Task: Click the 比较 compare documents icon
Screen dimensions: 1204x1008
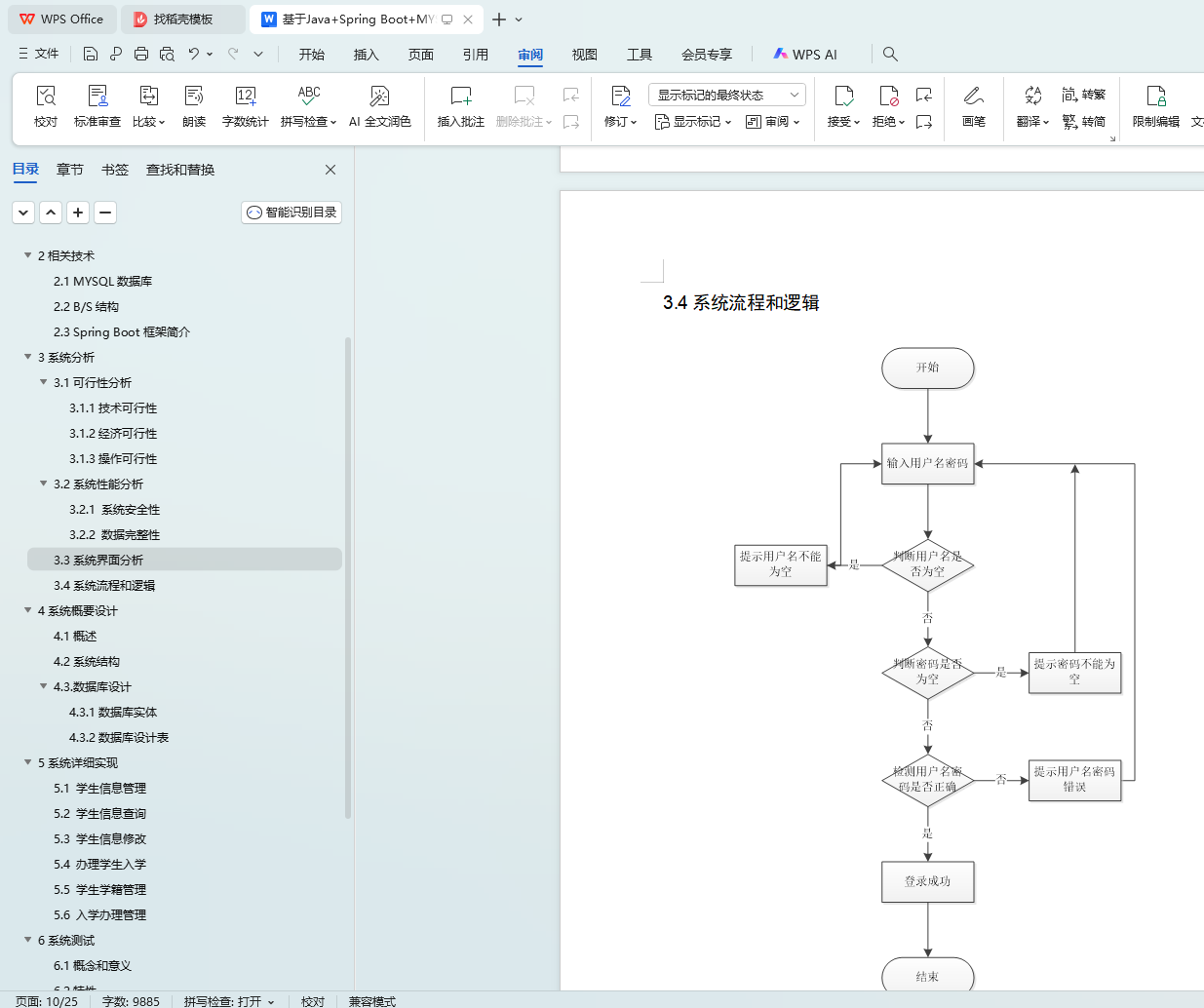Action: tap(148, 97)
